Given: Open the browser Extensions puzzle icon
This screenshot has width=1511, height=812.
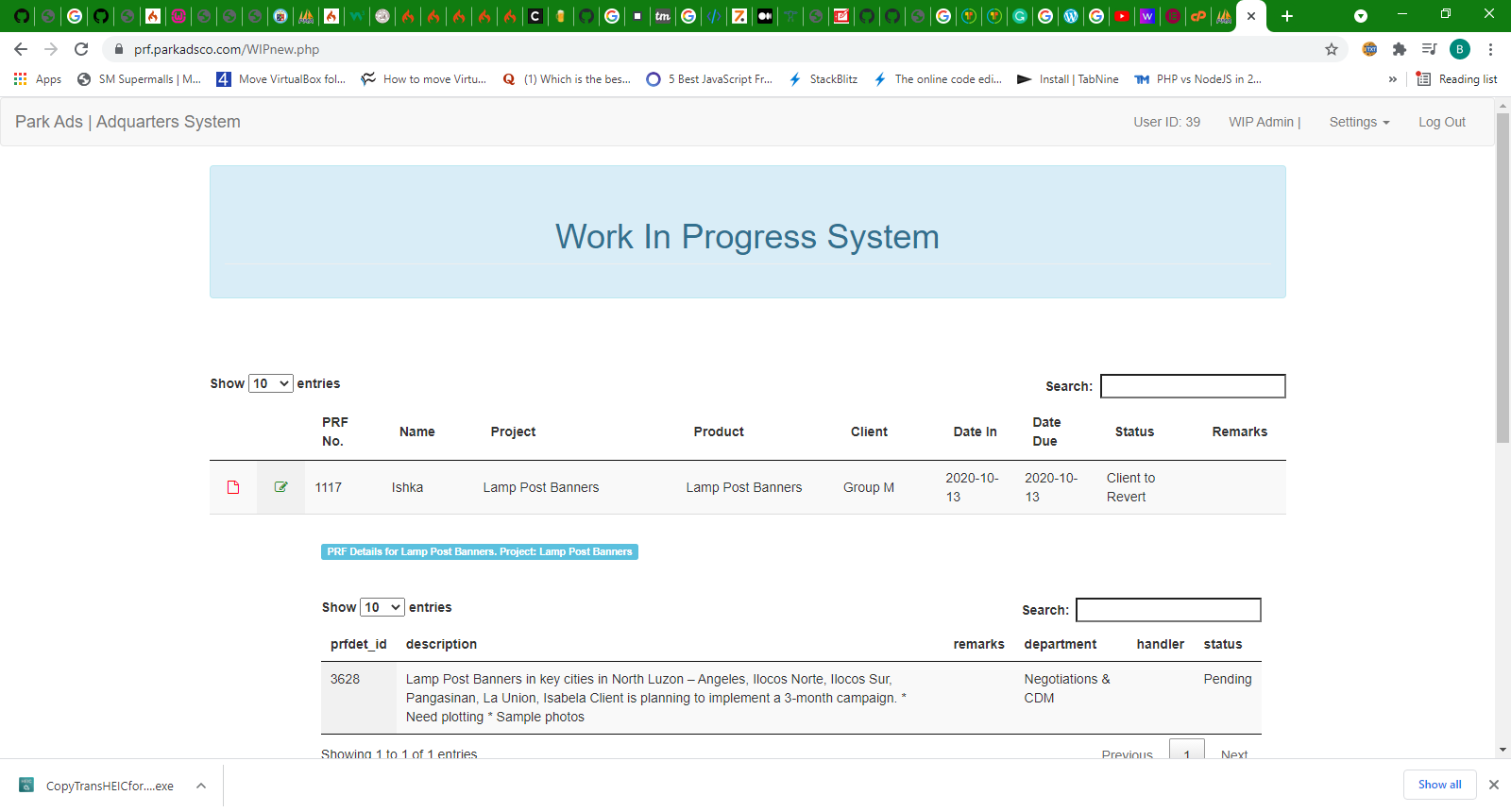Looking at the screenshot, I should (x=1400, y=49).
